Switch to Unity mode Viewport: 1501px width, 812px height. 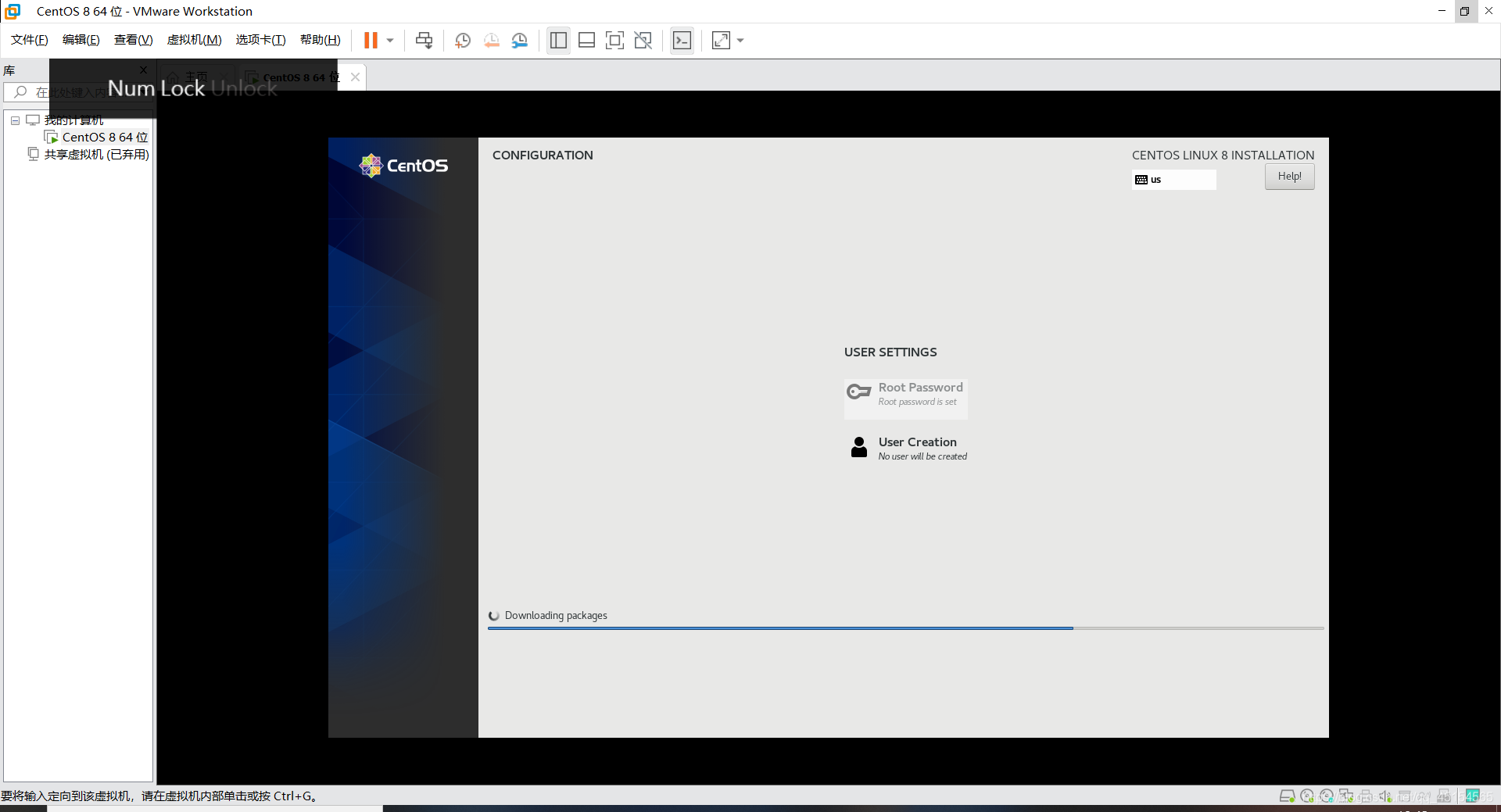pyautogui.click(x=643, y=40)
